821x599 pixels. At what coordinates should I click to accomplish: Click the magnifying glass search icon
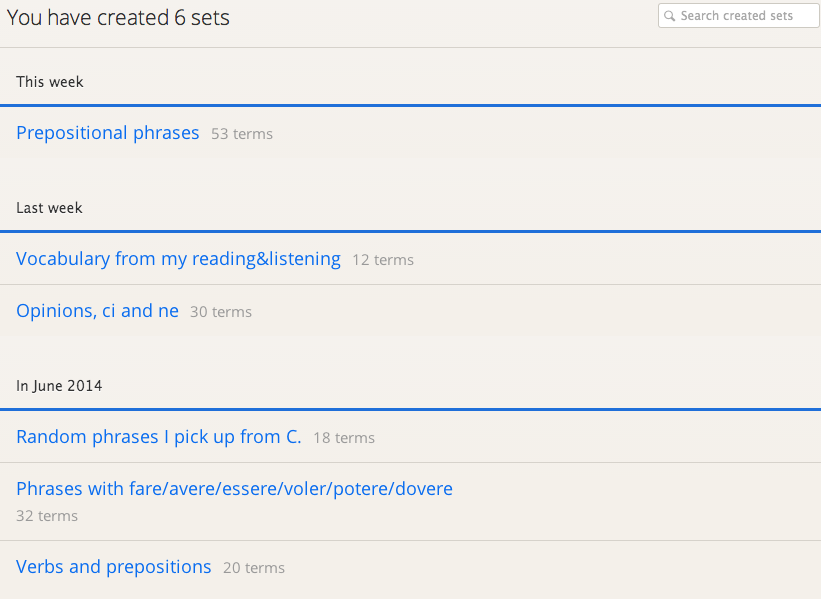pyautogui.click(x=670, y=16)
